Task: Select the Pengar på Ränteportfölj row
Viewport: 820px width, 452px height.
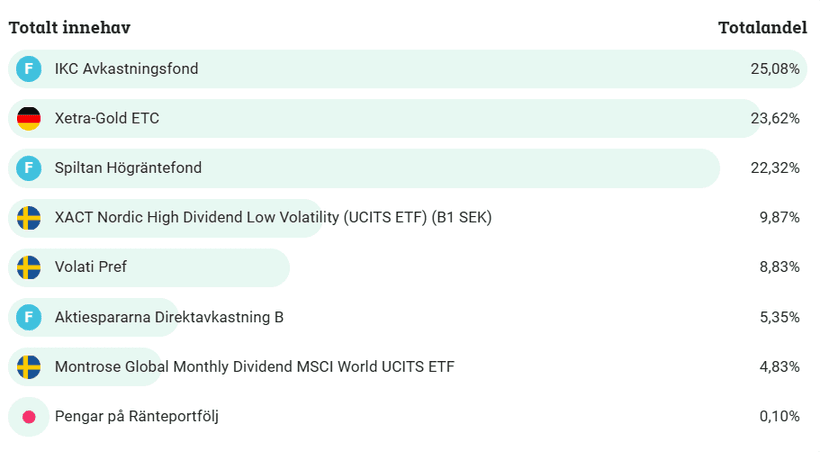Action: tap(136, 416)
